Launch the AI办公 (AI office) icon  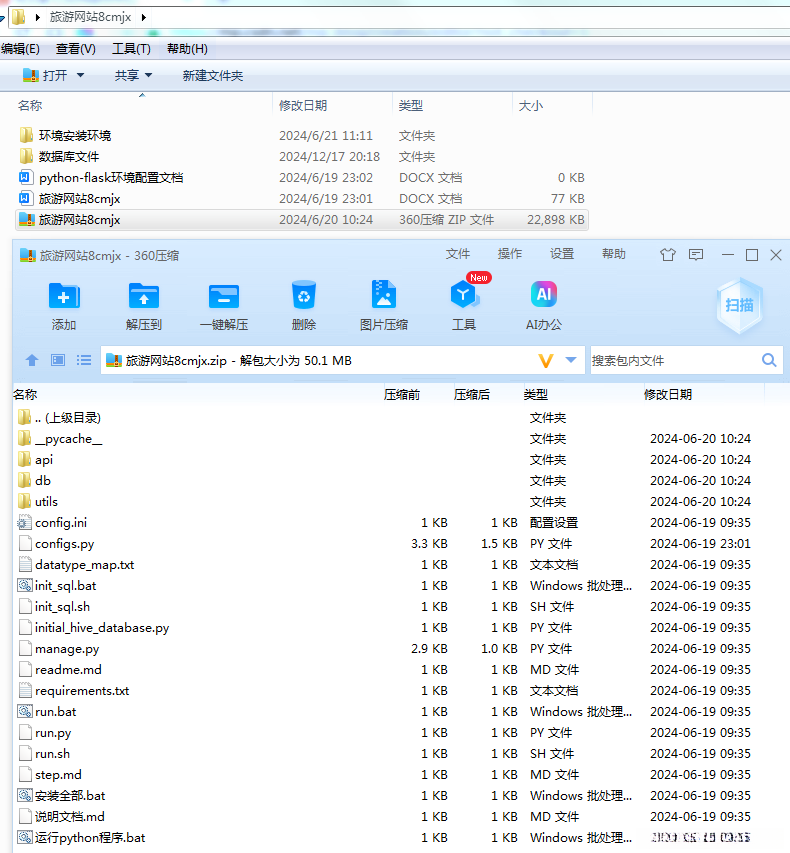point(544,294)
